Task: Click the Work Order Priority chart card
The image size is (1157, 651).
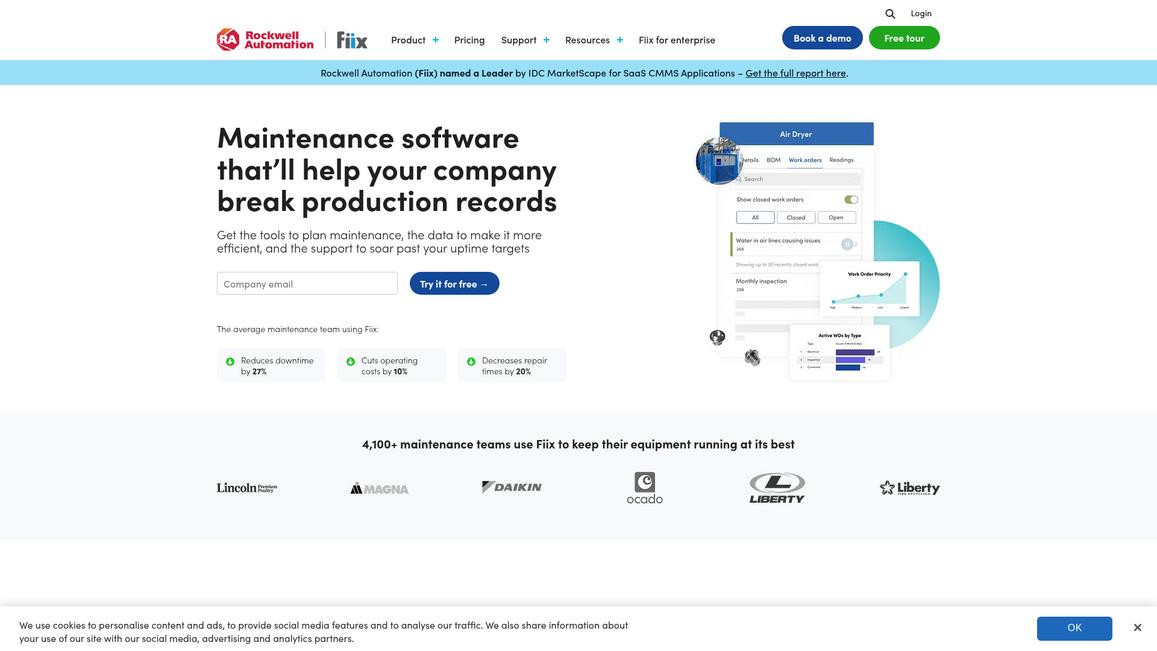Action: tap(869, 289)
